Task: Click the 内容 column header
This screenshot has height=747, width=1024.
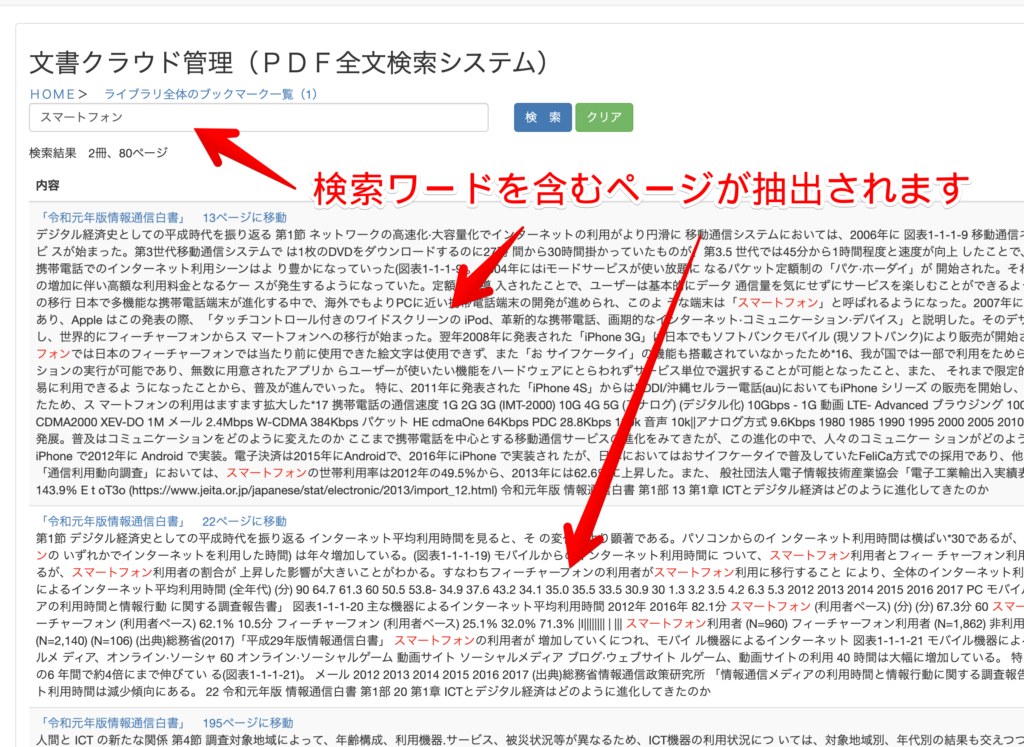Action: point(47,186)
